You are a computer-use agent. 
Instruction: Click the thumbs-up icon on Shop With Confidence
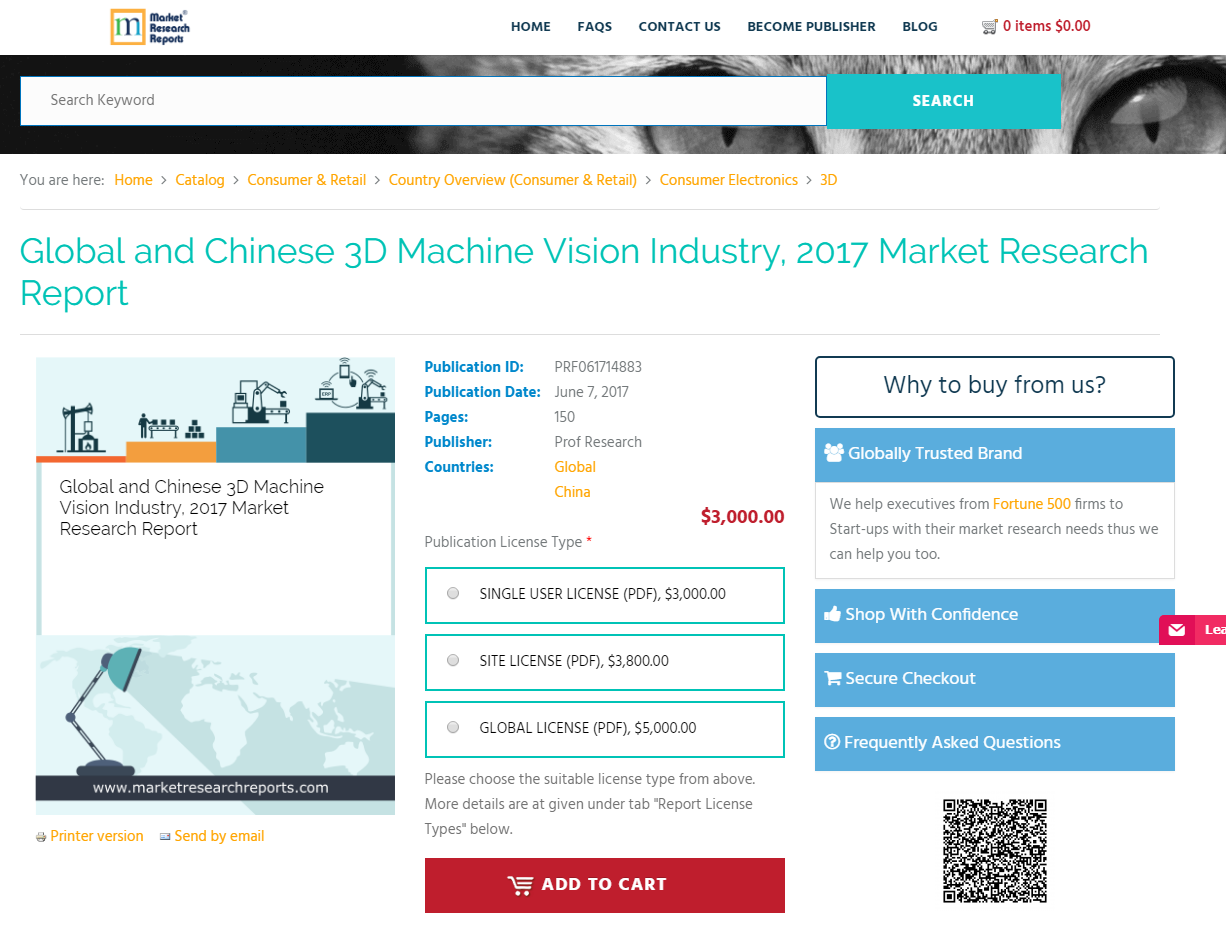click(832, 615)
